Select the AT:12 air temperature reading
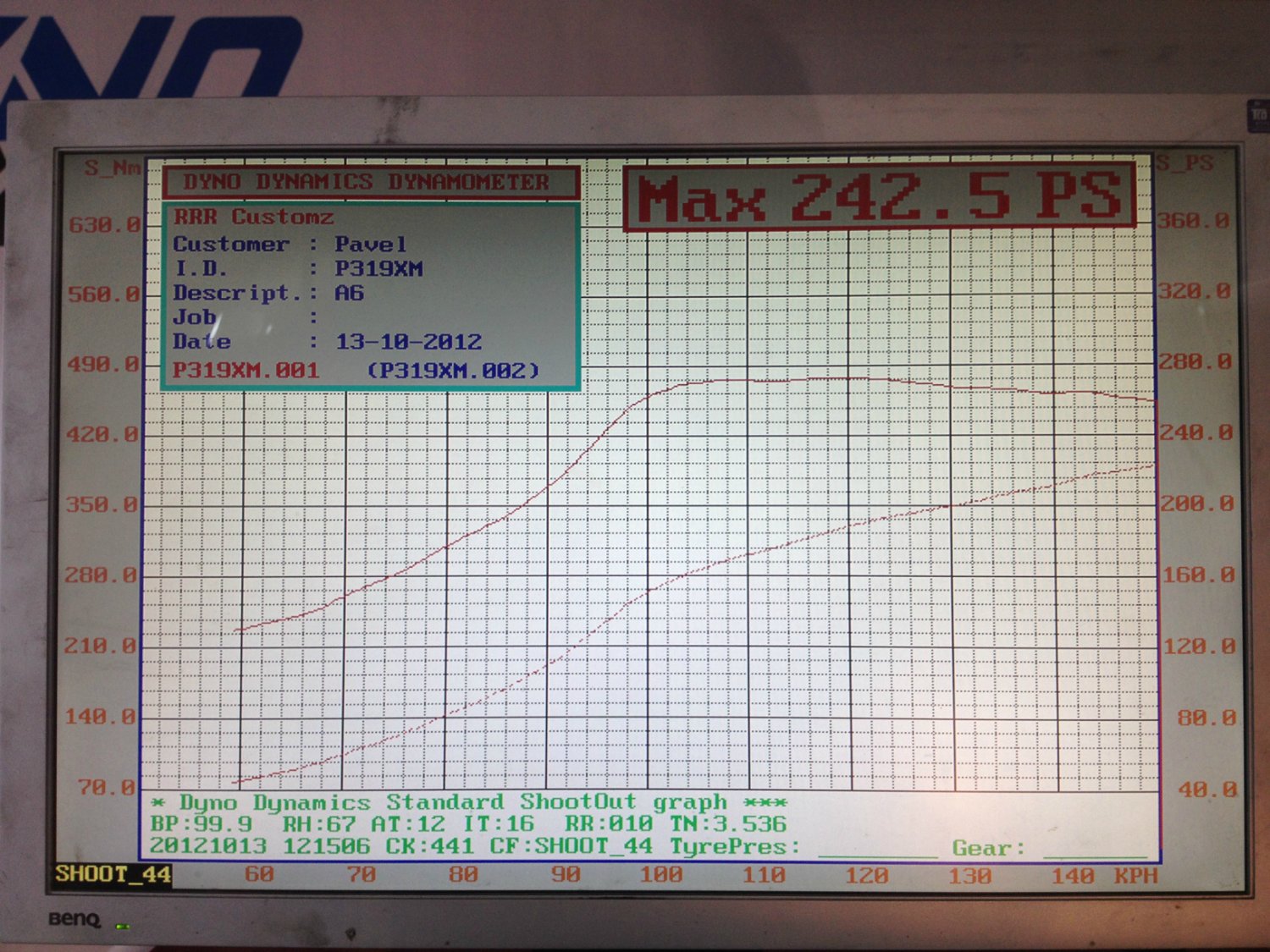Screen dimensions: 1270x952 click(x=408, y=824)
